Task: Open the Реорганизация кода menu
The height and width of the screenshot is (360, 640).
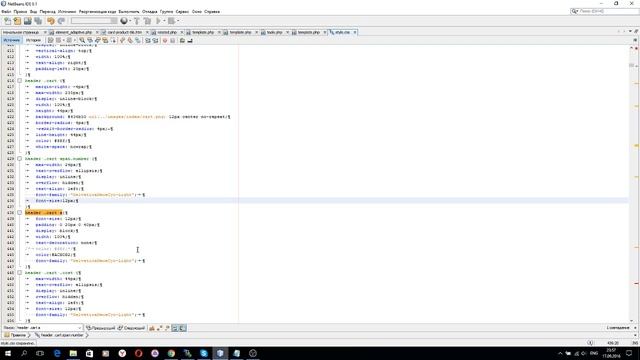Action: 97,11
